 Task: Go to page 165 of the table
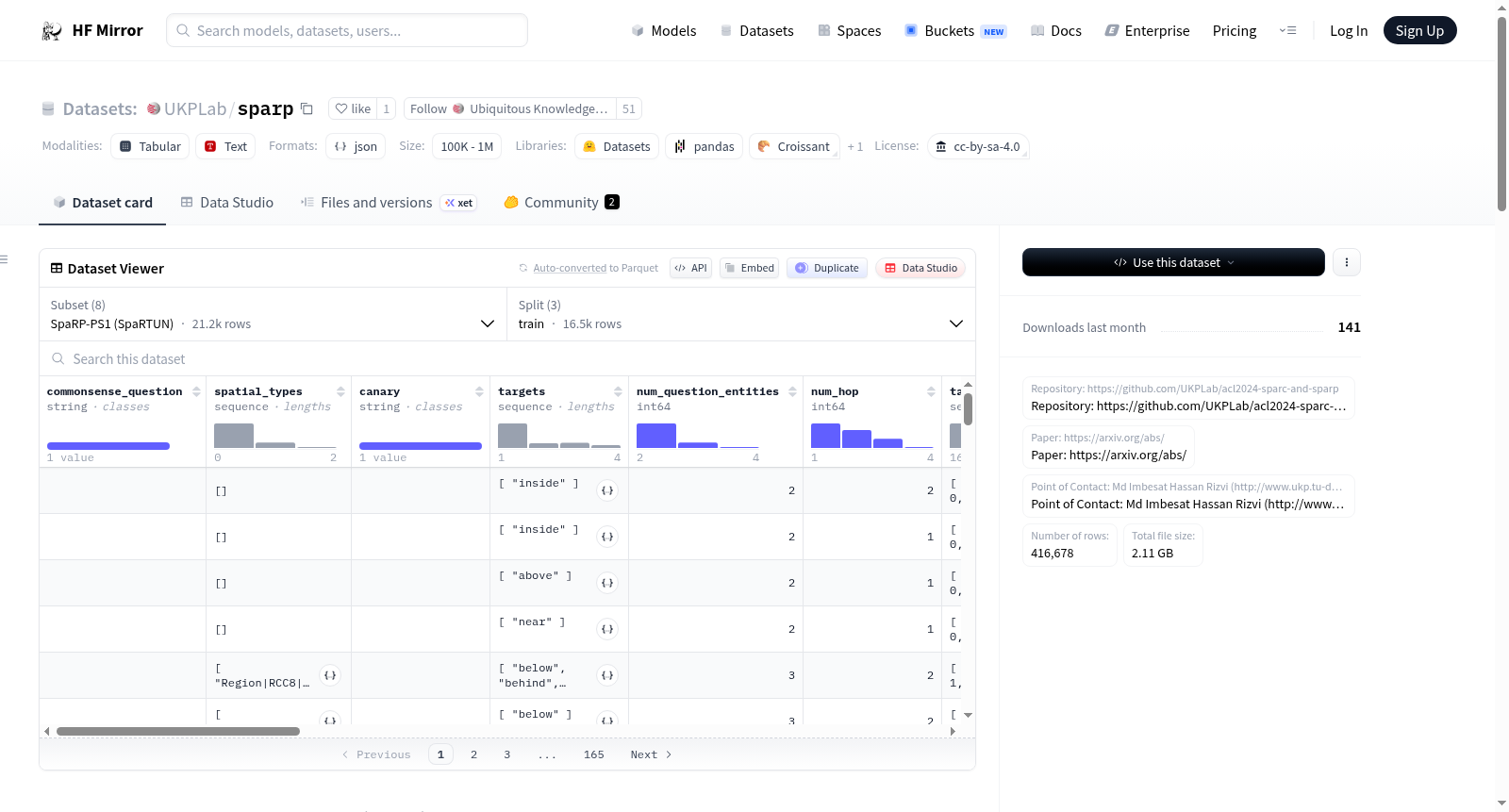(x=594, y=754)
